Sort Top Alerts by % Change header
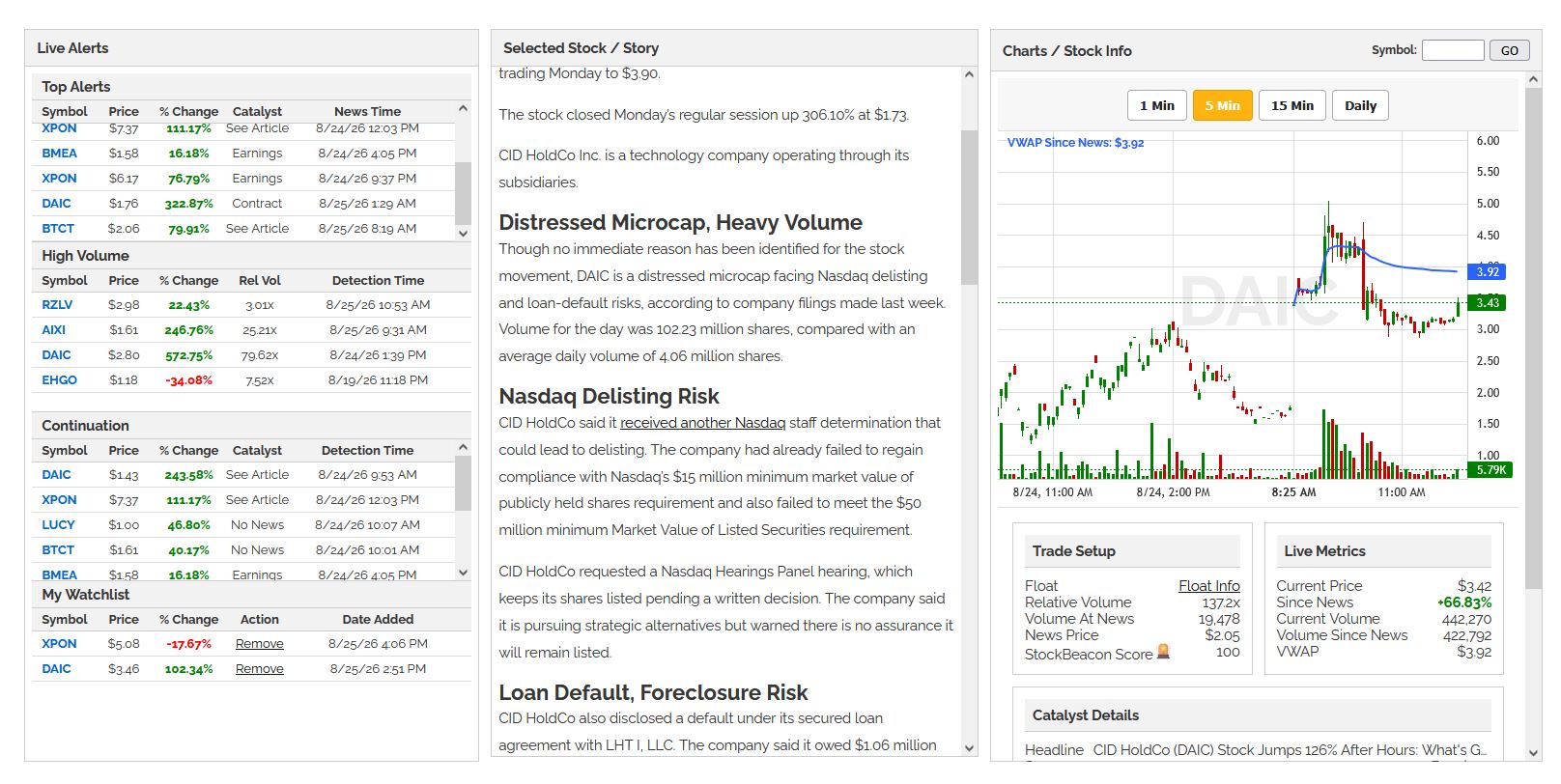The width and height of the screenshot is (1561, 784). point(188,111)
